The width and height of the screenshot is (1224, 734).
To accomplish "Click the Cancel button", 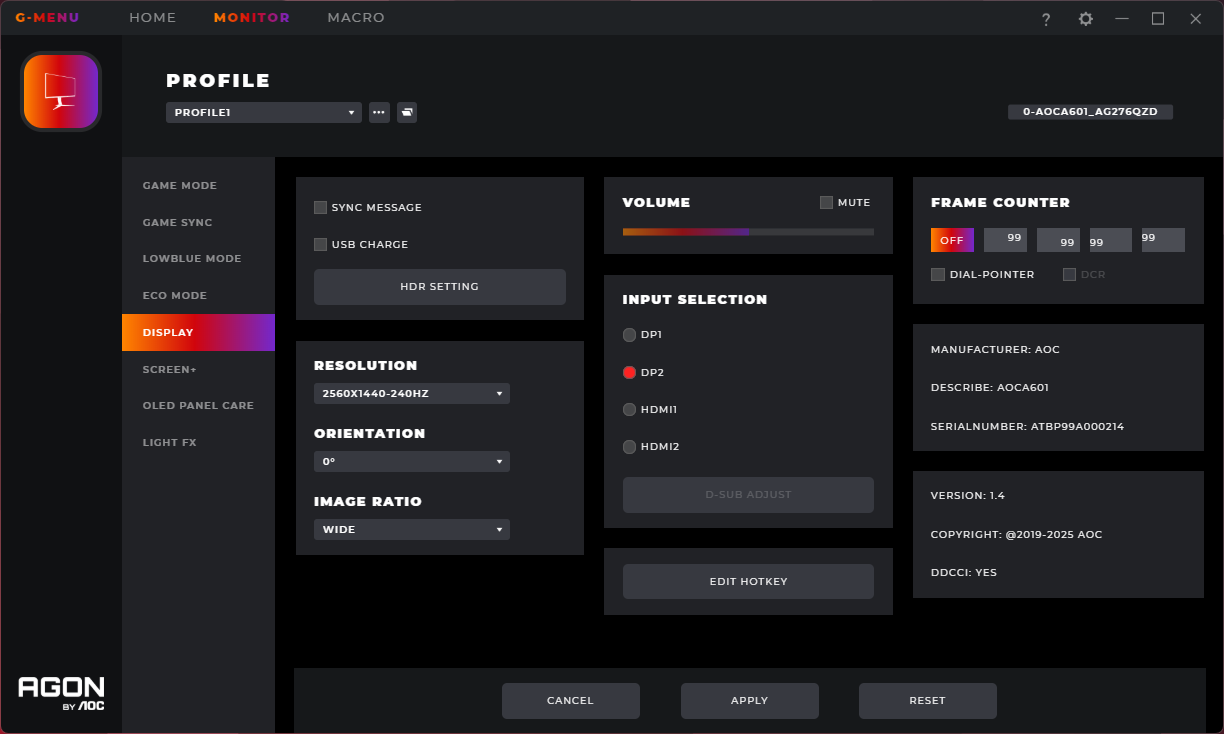I will [571, 701].
